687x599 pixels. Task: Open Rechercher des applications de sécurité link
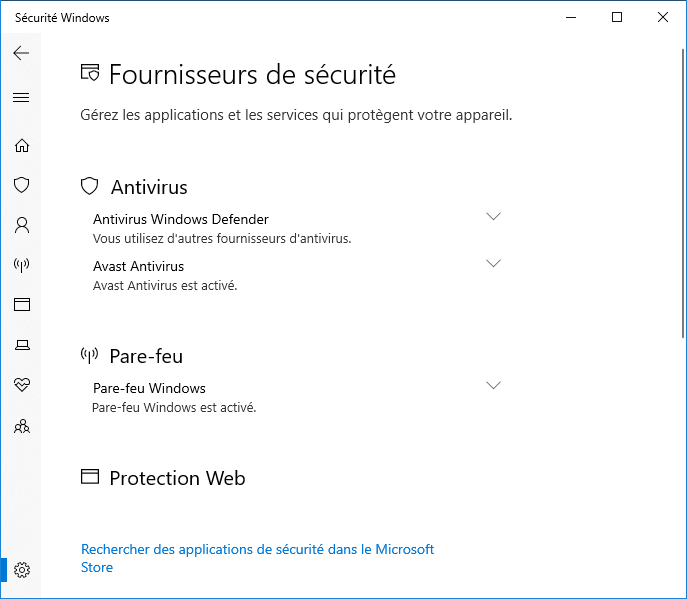pyautogui.click(x=257, y=558)
